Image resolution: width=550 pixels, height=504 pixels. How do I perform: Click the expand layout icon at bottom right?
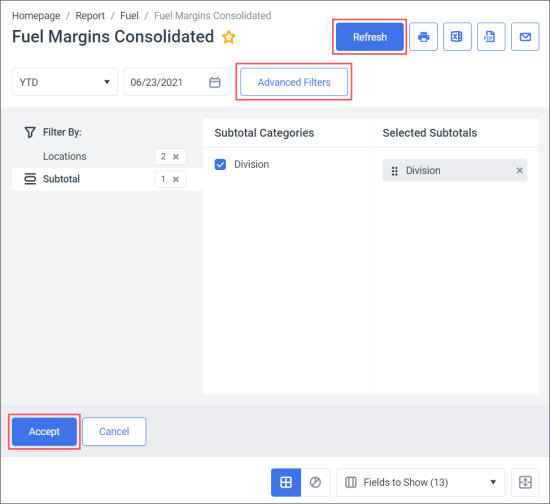pos(525,482)
